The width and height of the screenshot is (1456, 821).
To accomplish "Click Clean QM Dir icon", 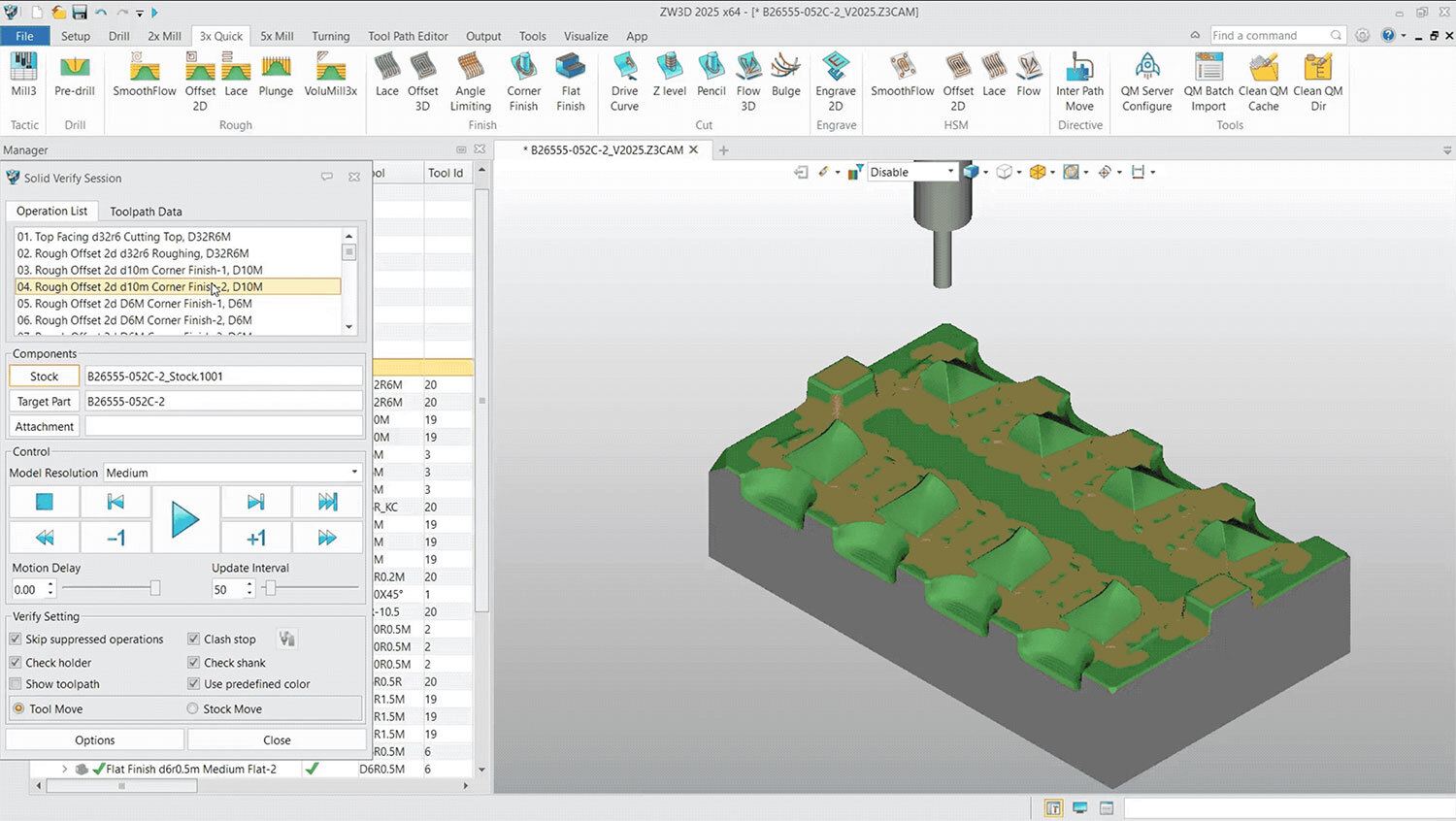I will tap(1318, 82).
